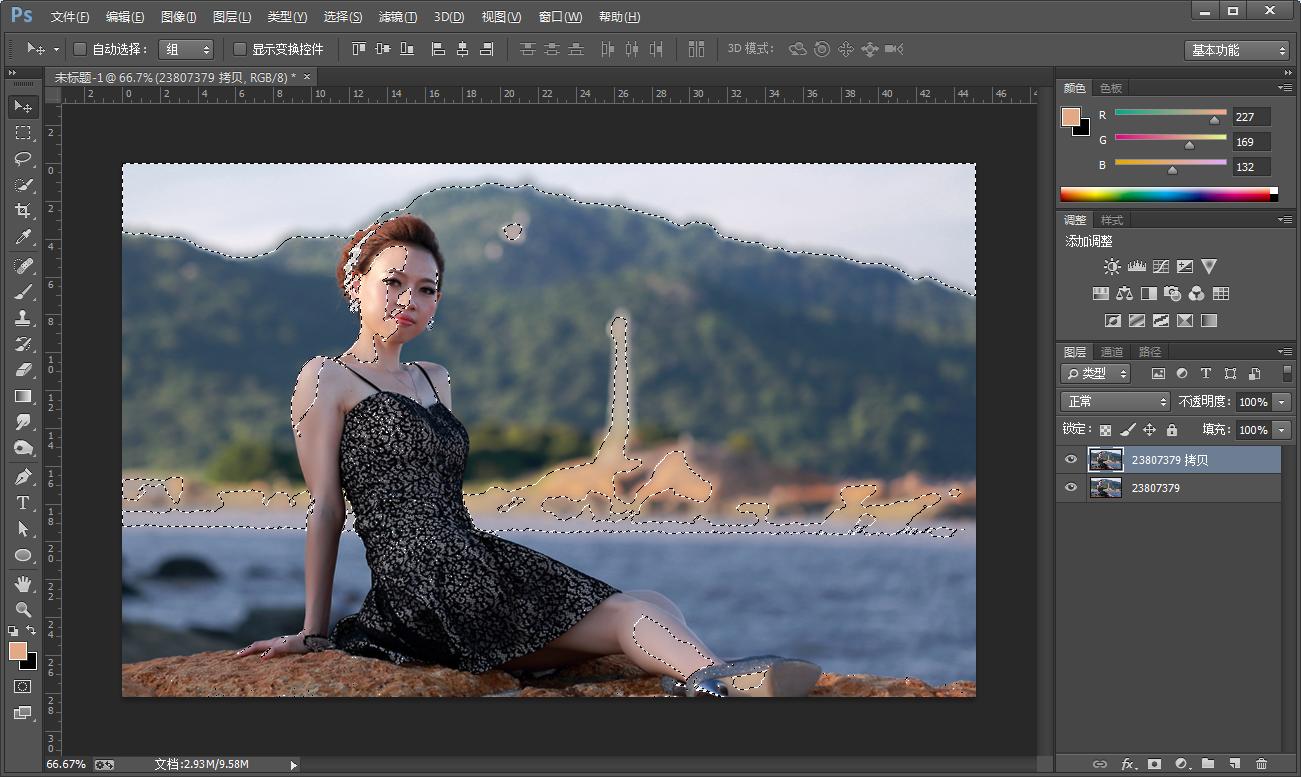Select the Zoom tool
The width and height of the screenshot is (1301, 777).
(x=22, y=609)
